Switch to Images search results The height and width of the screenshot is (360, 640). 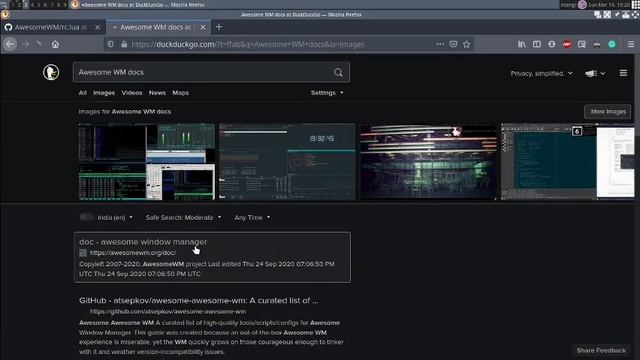[x=104, y=93]
